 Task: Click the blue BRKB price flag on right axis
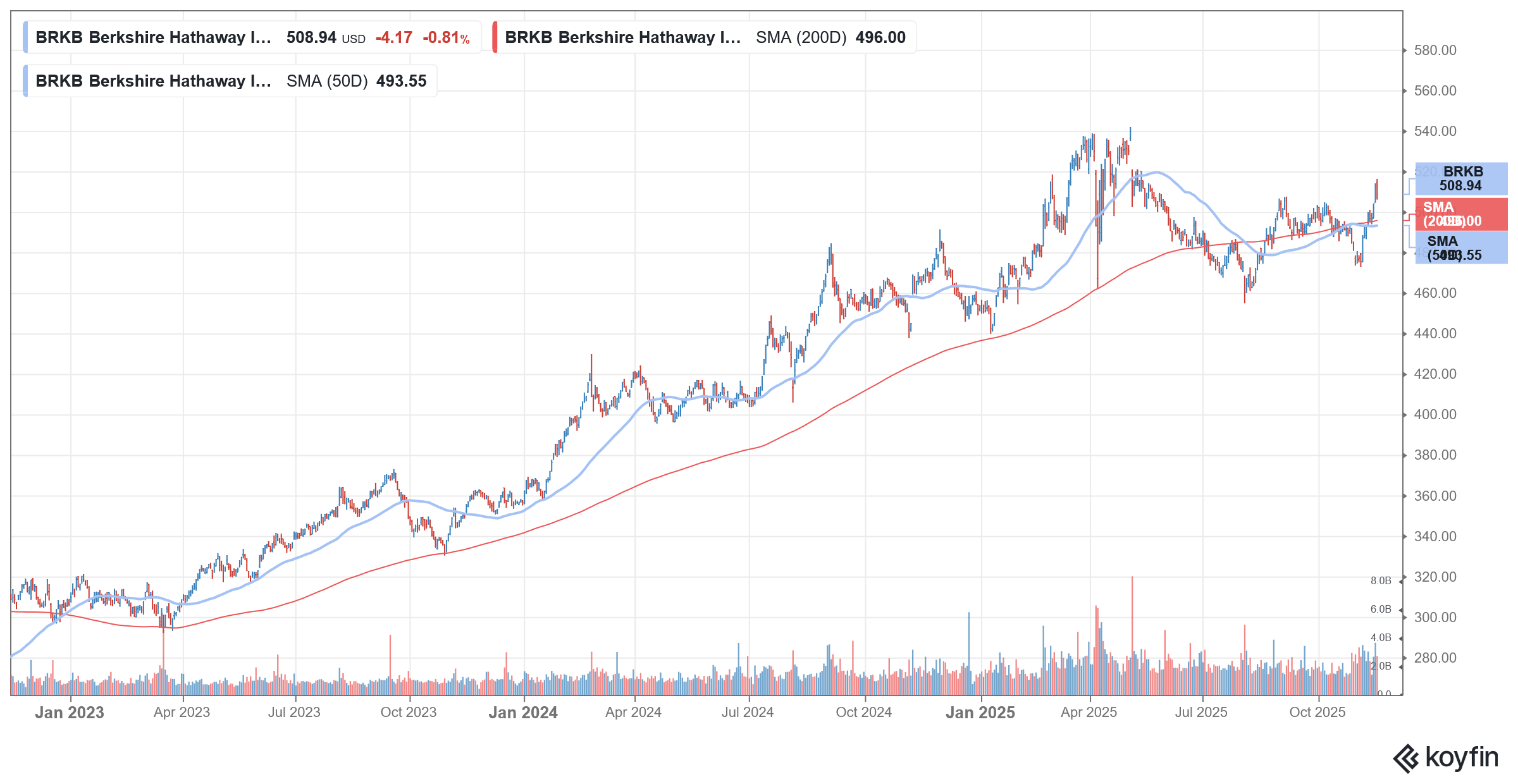1462,179
